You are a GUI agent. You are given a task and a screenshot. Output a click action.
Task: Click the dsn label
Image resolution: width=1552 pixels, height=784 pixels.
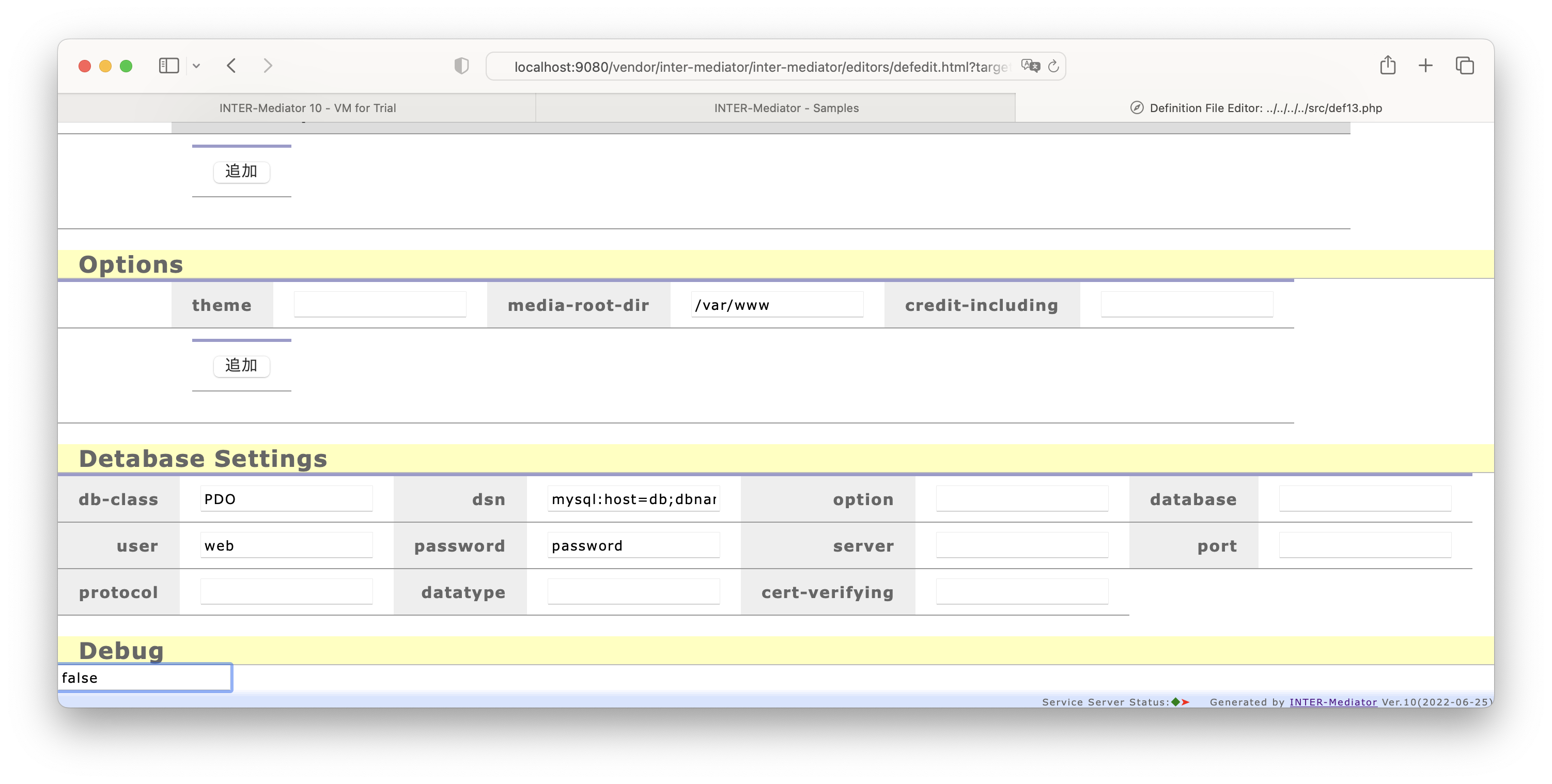tap(489, 499)
